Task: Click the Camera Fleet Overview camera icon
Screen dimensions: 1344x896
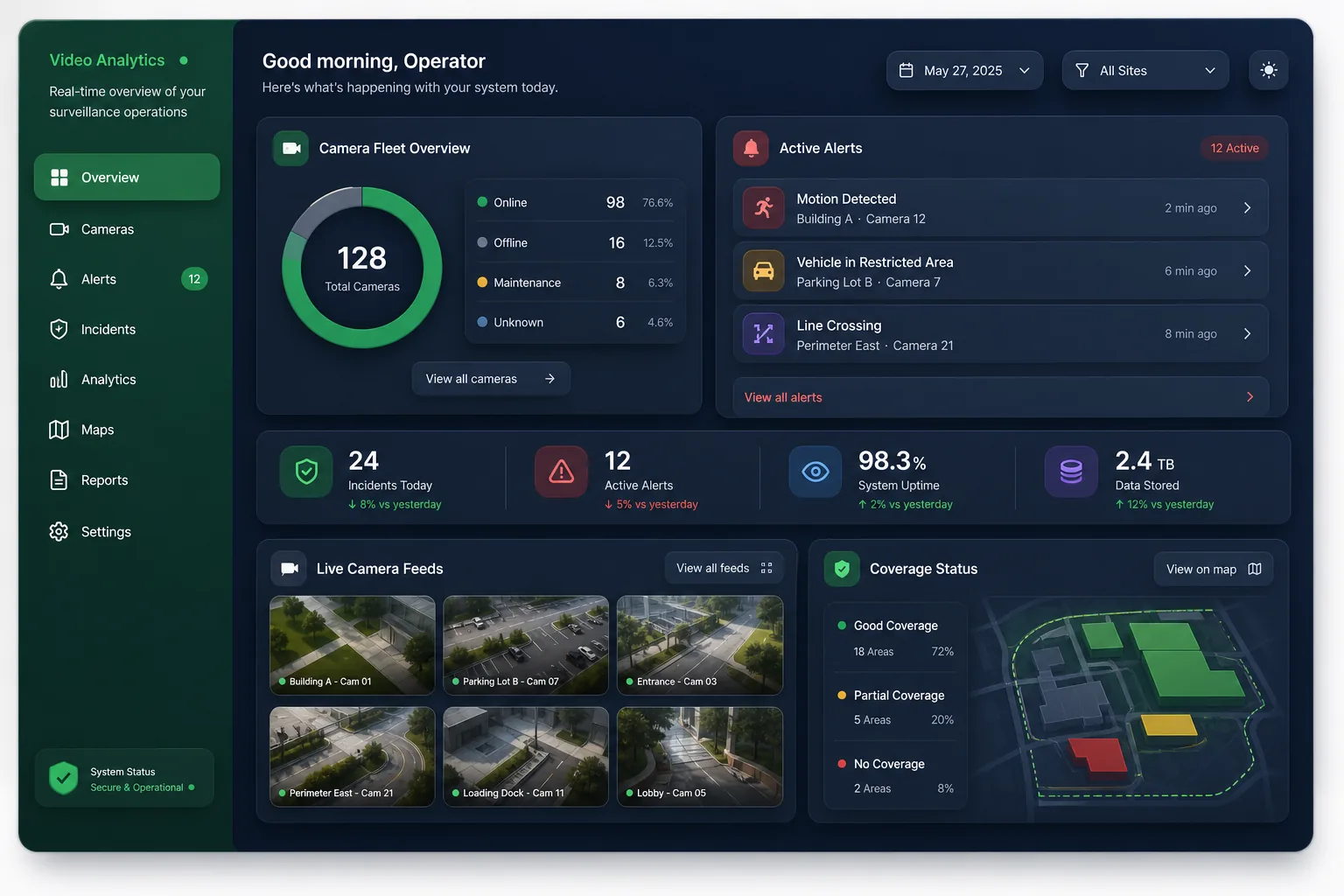Action: pyautogui.click(x=290, y=149)
